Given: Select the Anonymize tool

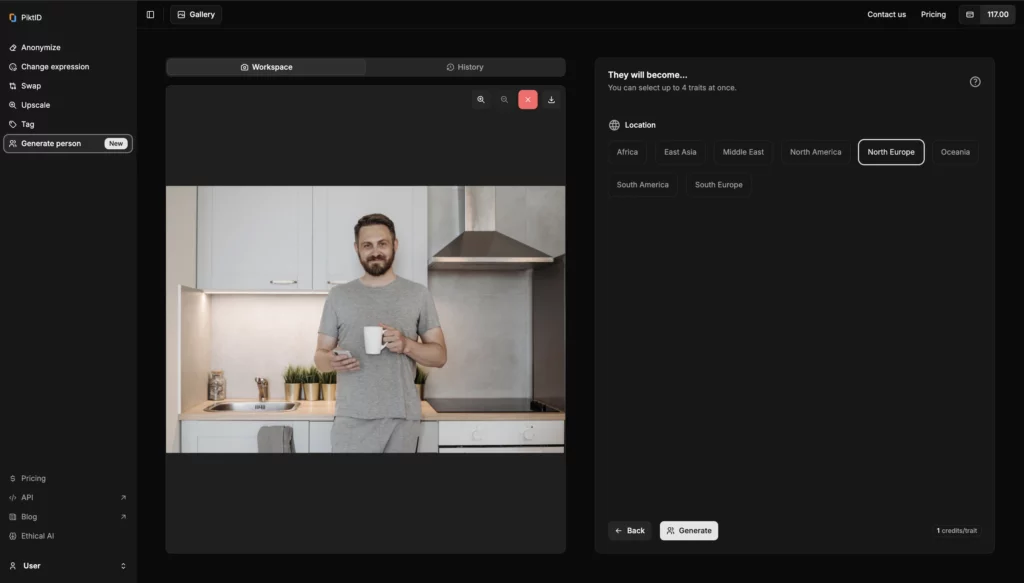Looking at the screenshot, I should point(41,47).
